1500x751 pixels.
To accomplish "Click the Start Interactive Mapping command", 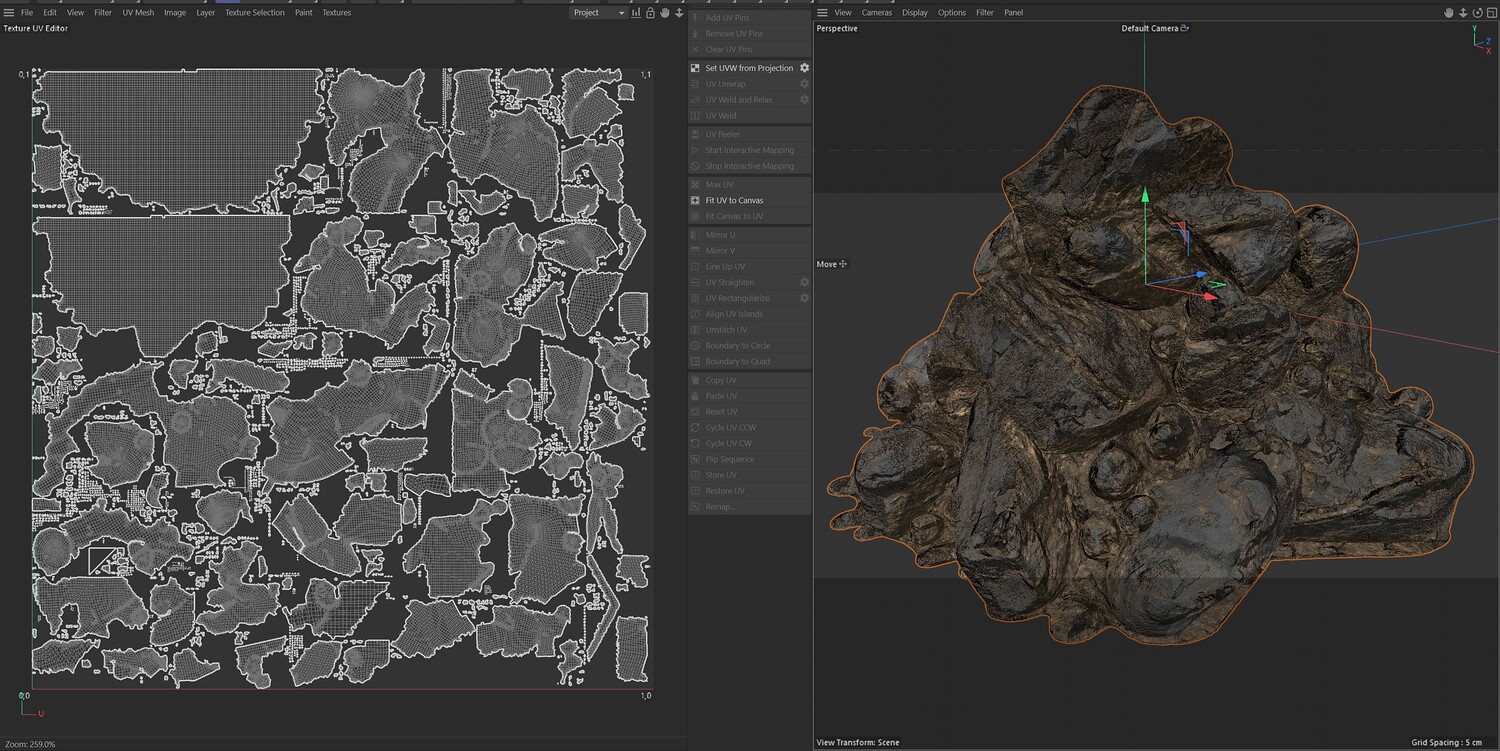I will tap(750, 150).
